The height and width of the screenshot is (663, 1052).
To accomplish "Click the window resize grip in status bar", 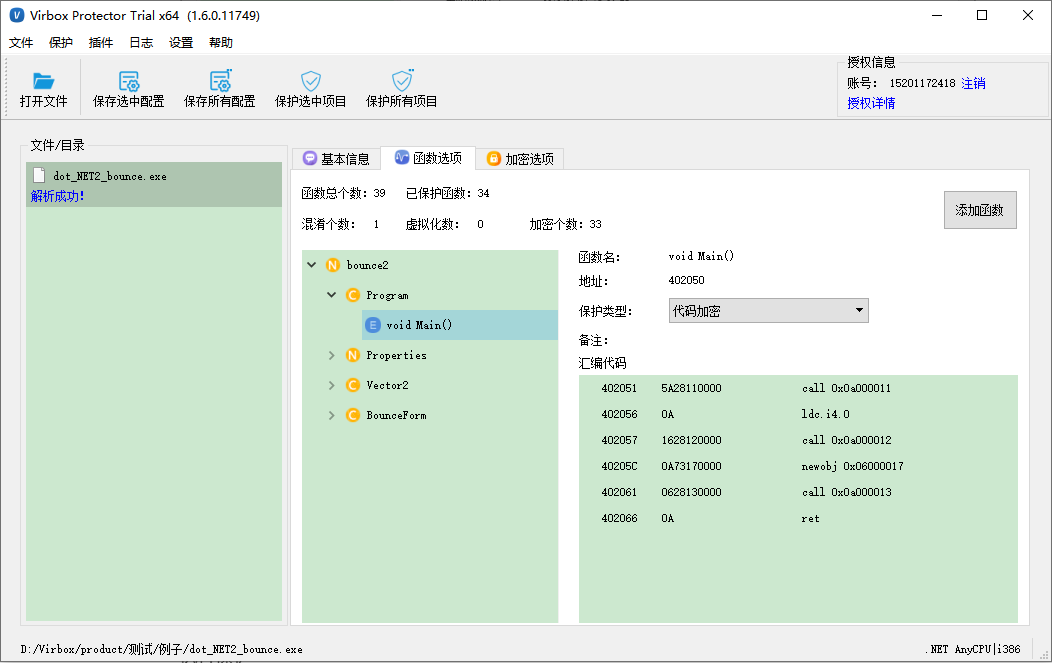I will pyautogui.click(x=1043, y=654).
